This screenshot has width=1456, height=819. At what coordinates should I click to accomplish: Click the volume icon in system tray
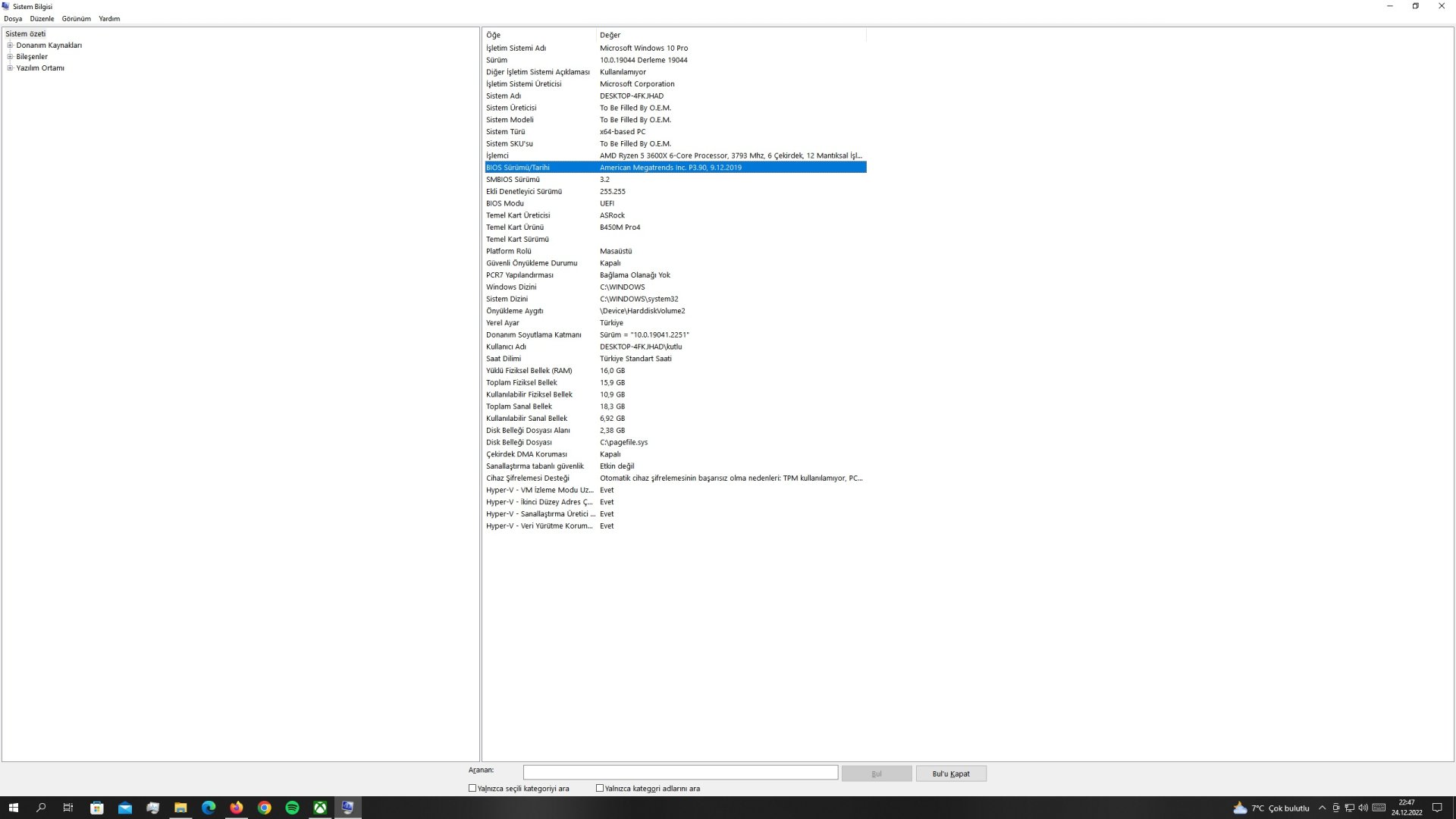click(x=1363, y=808)
